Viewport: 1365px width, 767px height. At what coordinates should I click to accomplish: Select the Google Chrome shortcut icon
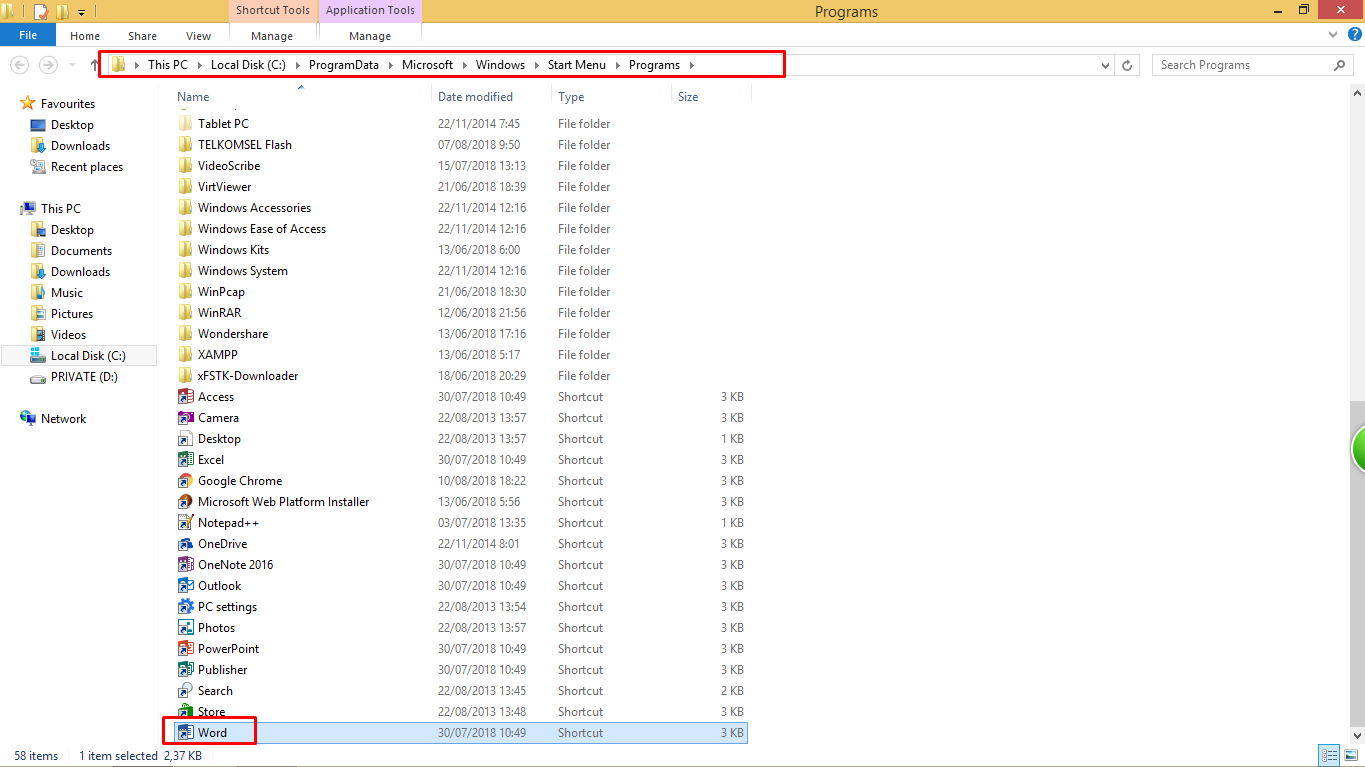click(185, 481)
